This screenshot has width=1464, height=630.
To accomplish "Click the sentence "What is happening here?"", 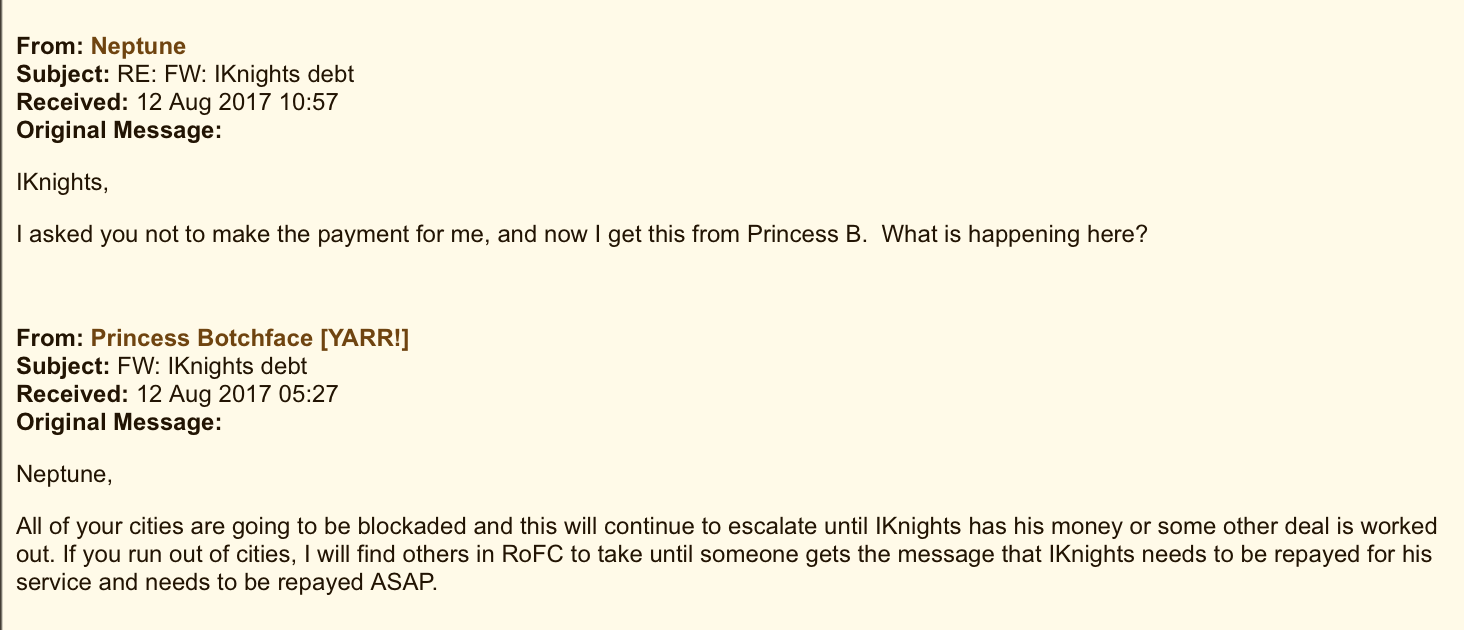I will click(1015, 235).
